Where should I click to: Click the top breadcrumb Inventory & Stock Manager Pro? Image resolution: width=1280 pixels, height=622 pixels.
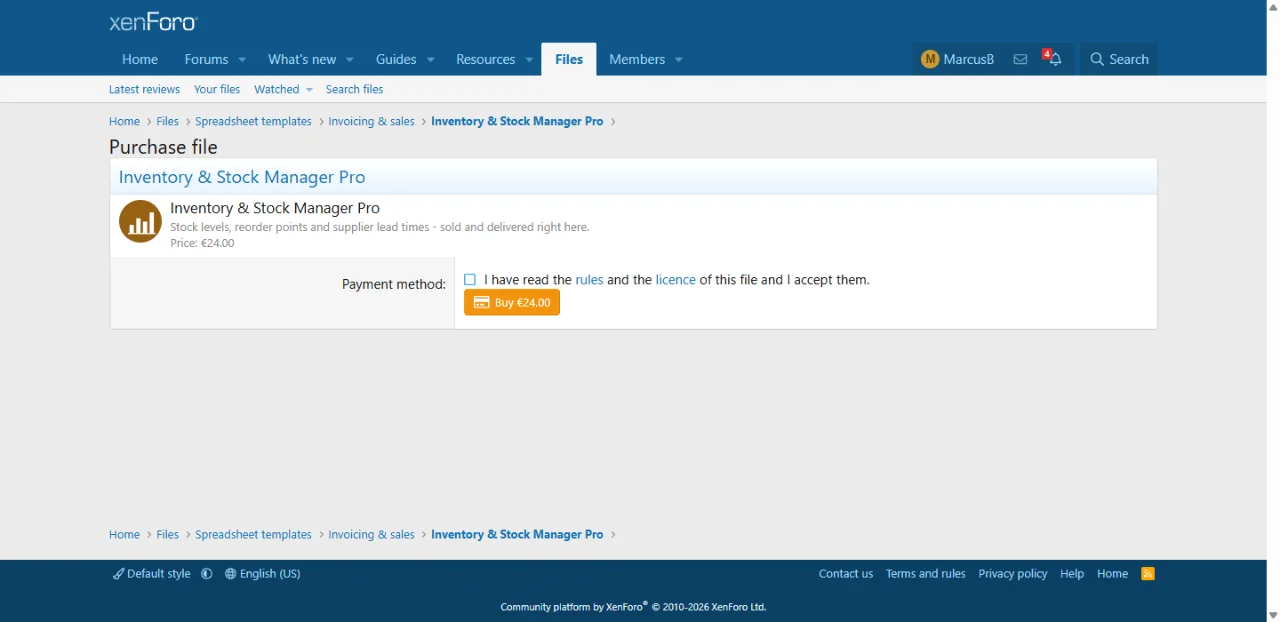517,121
